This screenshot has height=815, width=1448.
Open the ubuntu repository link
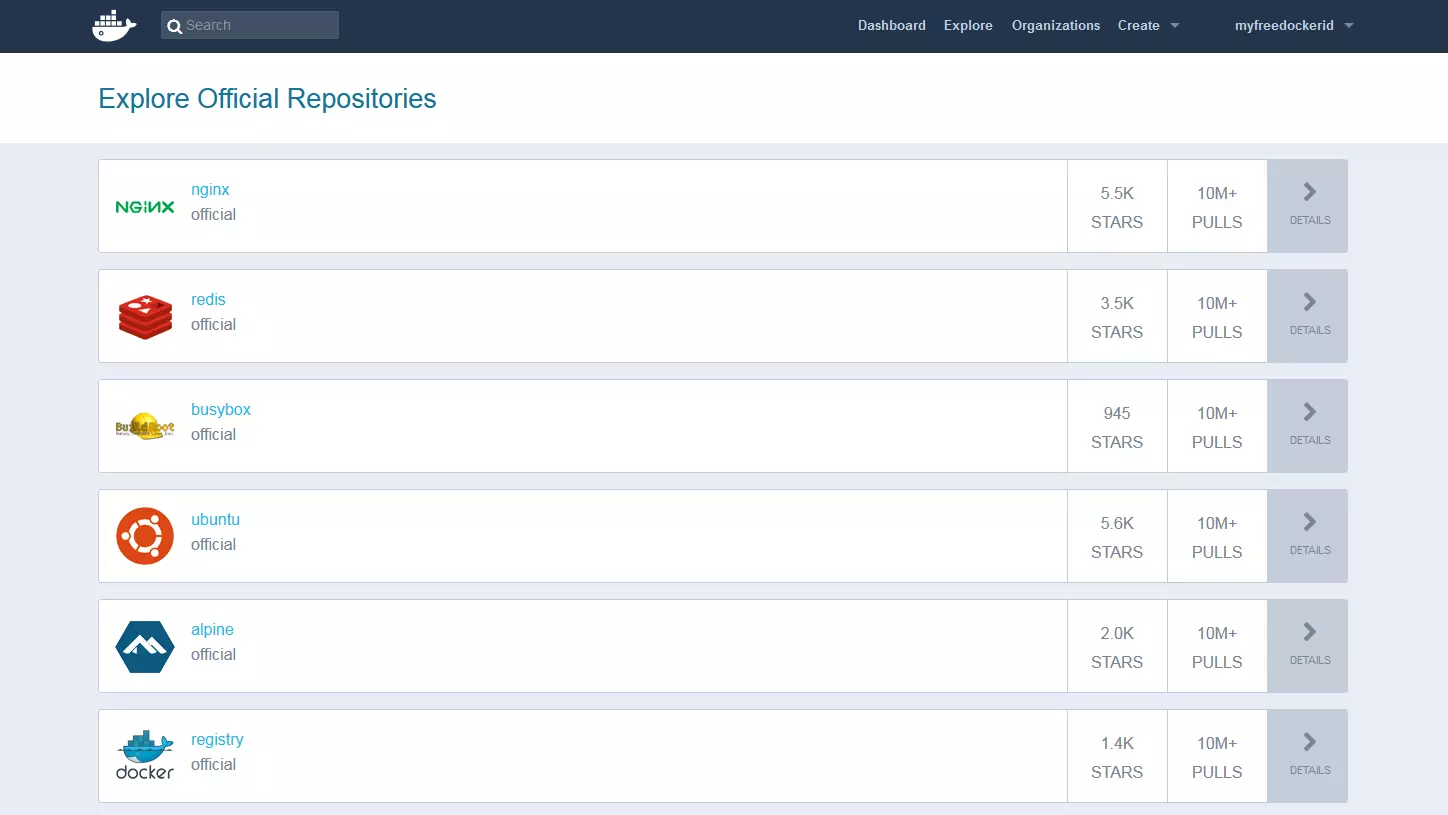(x=215, y=519)
